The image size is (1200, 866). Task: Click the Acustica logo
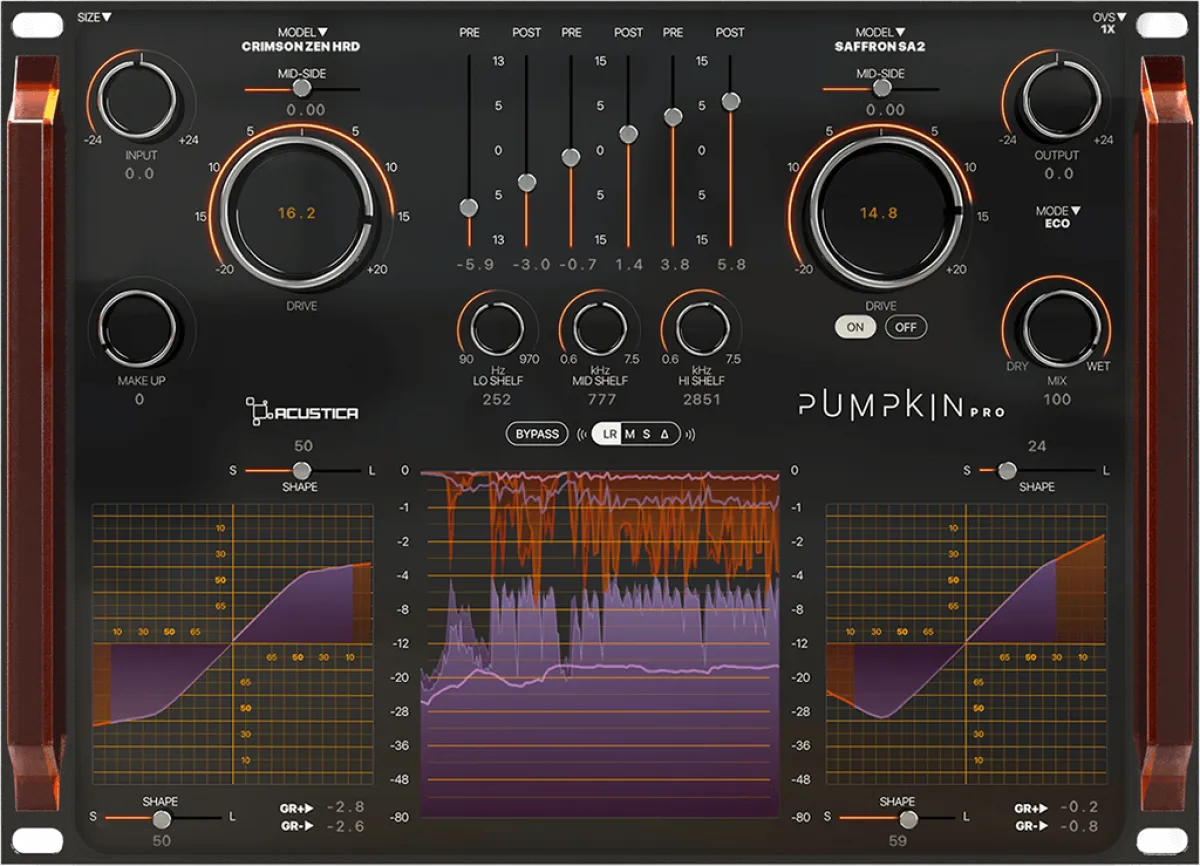(x=302, y=410)
